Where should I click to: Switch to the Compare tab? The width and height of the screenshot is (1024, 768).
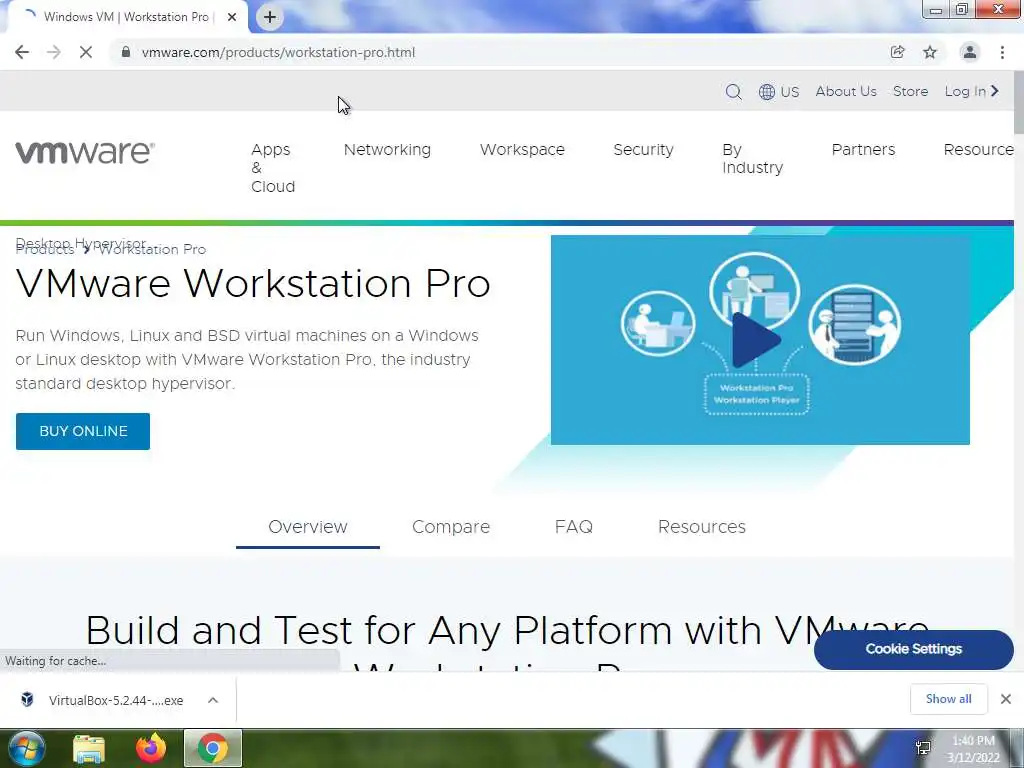pyautogui.click(x=451, y=527)
